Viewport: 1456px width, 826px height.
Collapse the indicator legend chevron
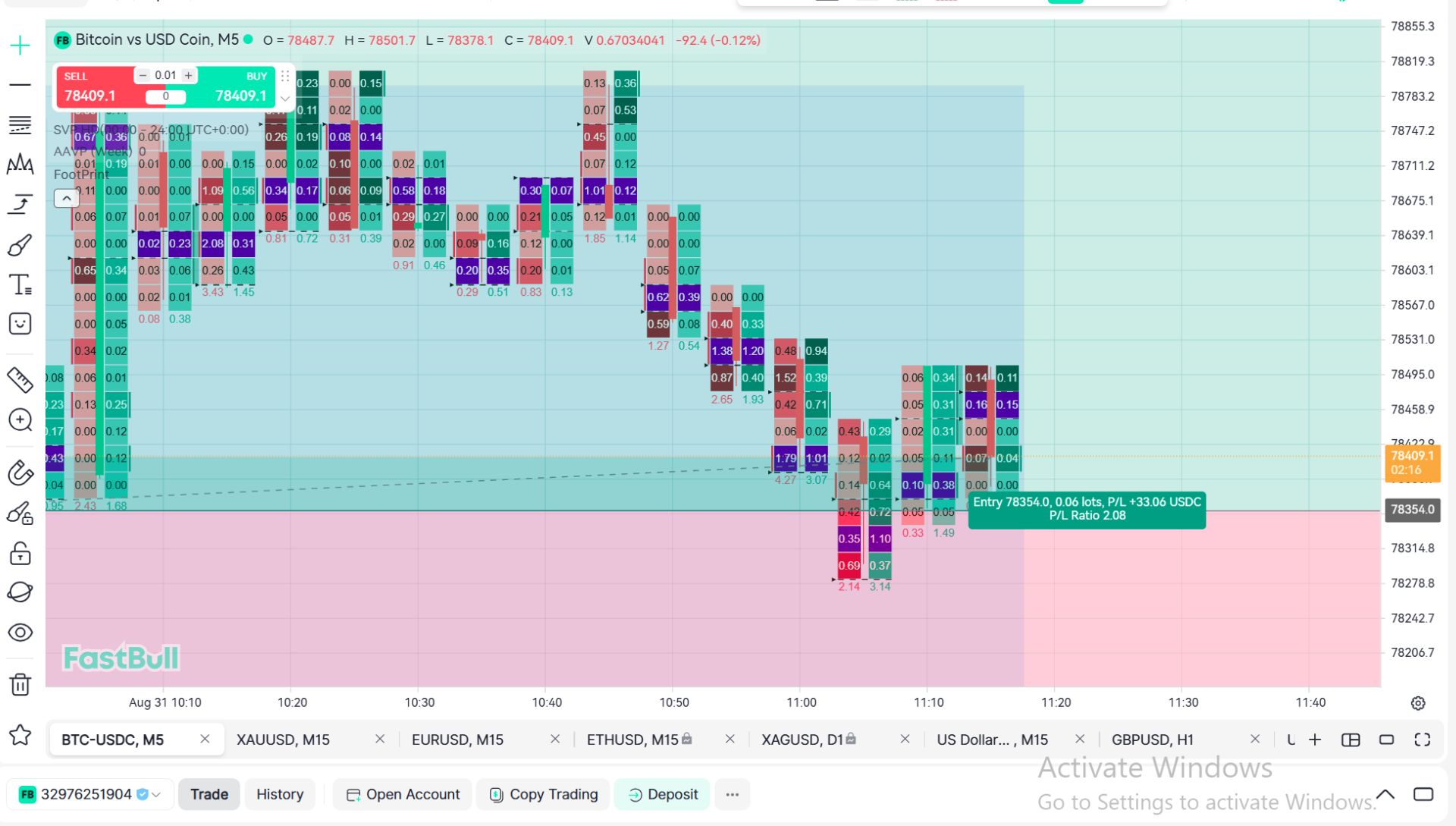click(x=67, y=199)
